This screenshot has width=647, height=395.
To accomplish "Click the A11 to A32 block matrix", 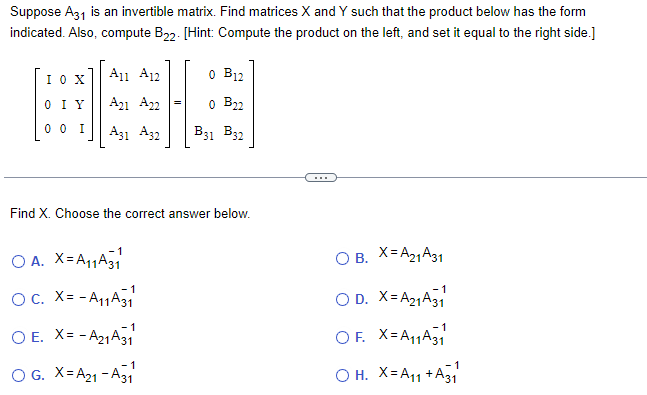I will click(135, 104).
